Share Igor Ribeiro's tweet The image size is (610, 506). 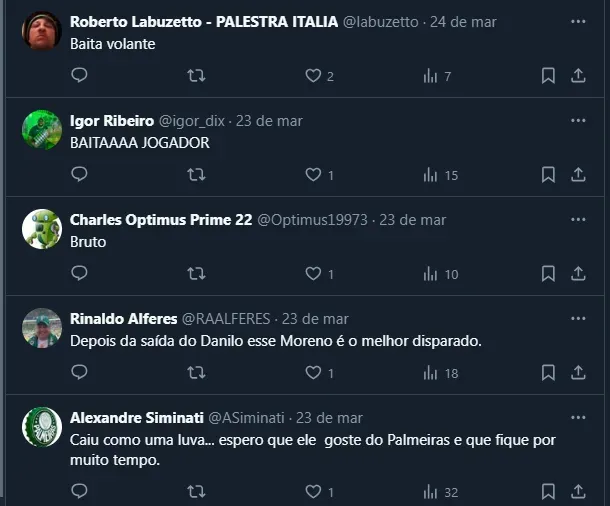578,175
